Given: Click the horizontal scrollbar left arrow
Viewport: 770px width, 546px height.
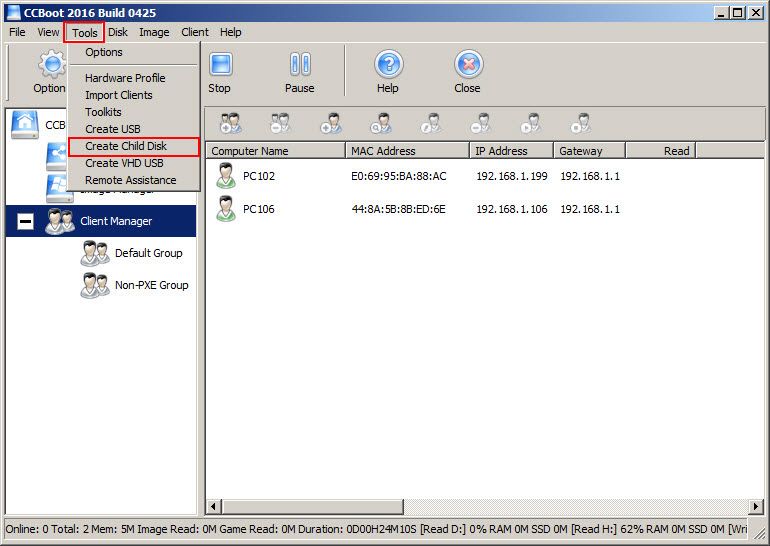Looking at the screenshot, I should tap(214, 506).
